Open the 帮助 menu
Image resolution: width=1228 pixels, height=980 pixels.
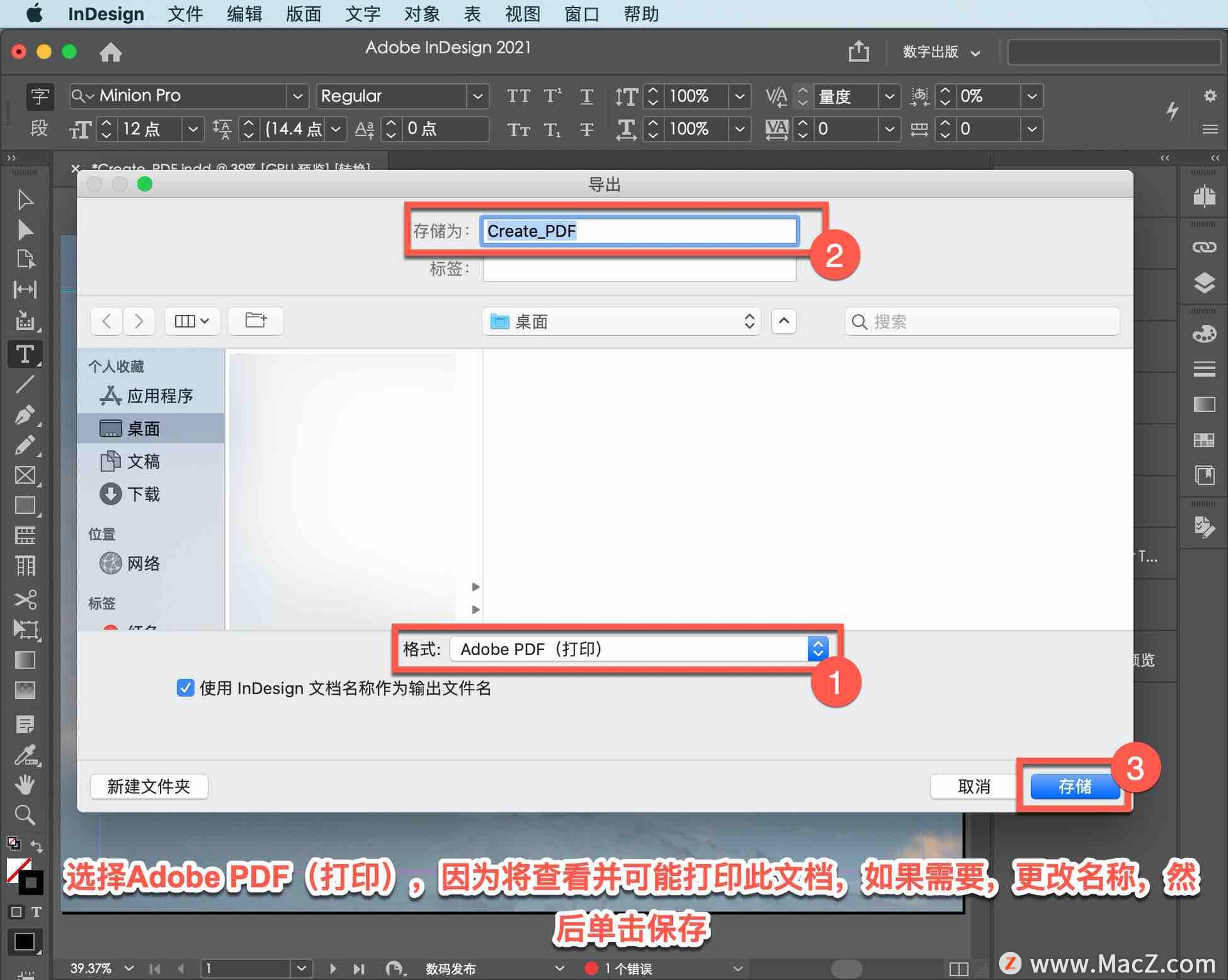click(x=642, y=13)
